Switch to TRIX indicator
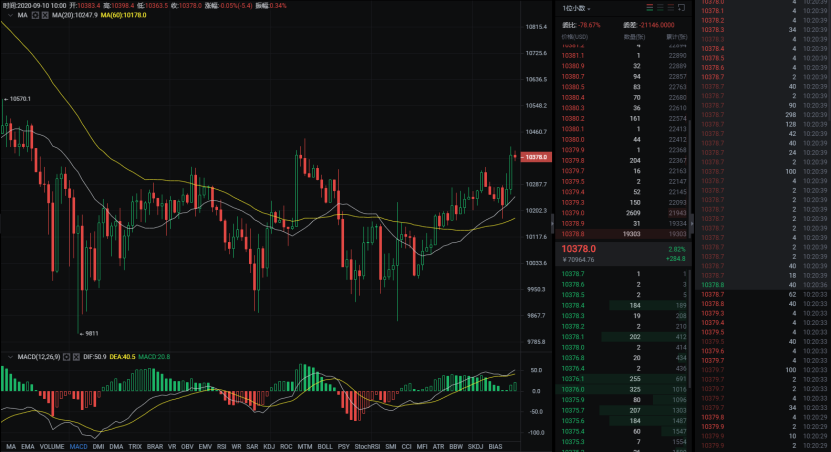The width and height of the screenshot is (831, 452). click(x=135, y=447)
